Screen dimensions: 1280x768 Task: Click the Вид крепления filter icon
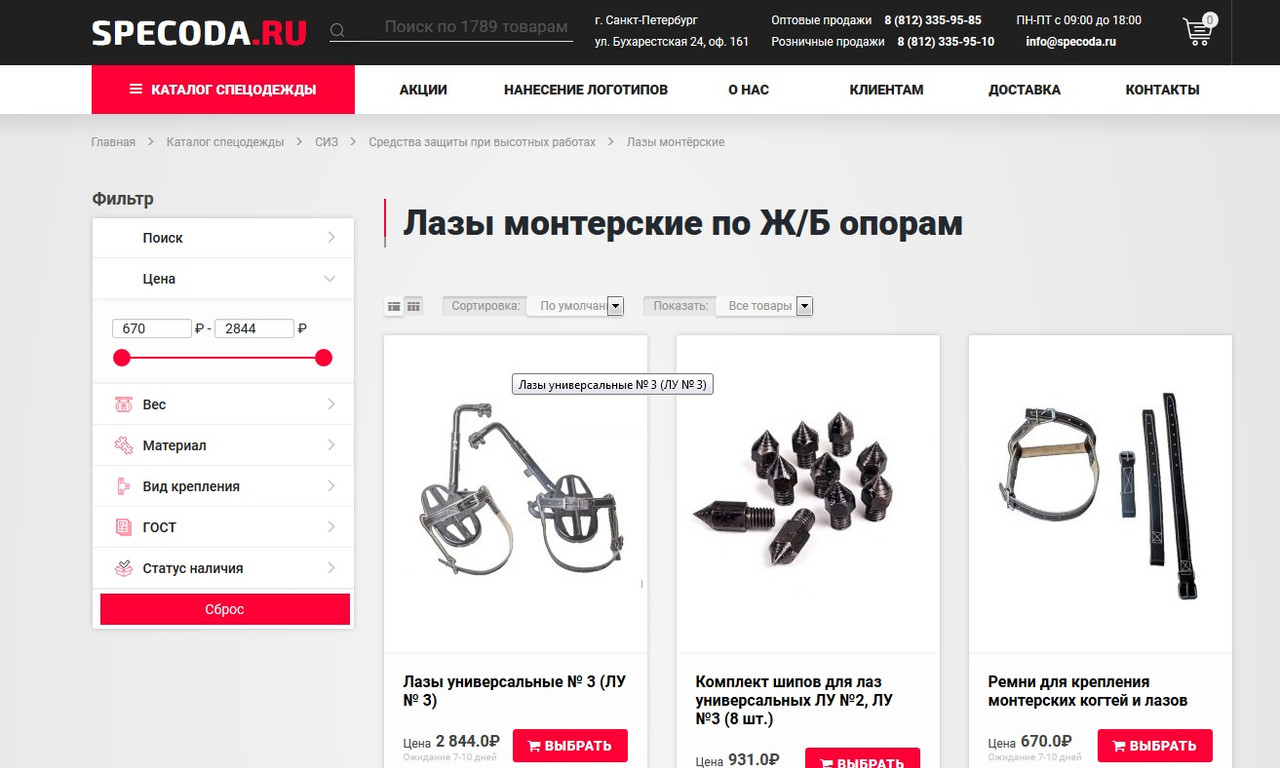click(123, 487)
